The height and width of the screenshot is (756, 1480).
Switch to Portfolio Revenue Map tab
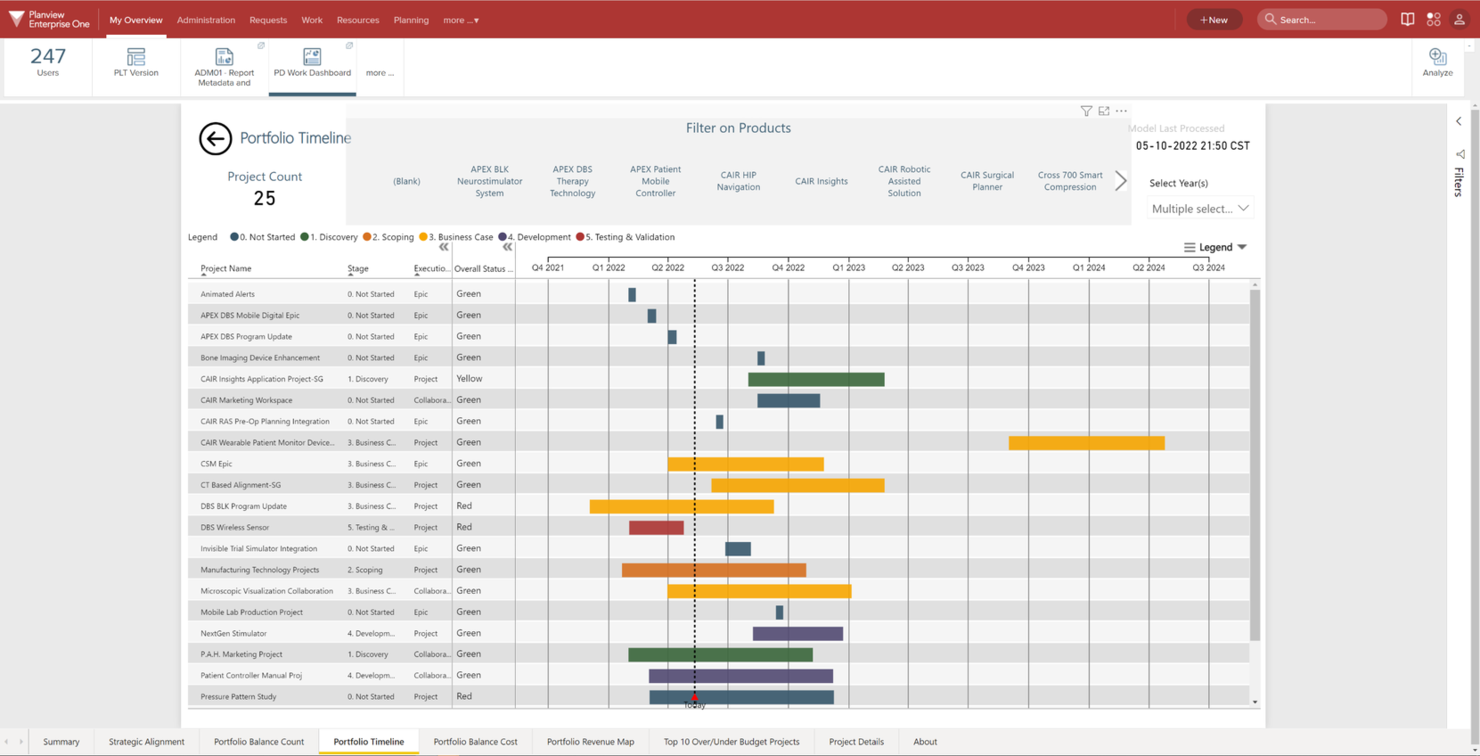click(591, 742)
